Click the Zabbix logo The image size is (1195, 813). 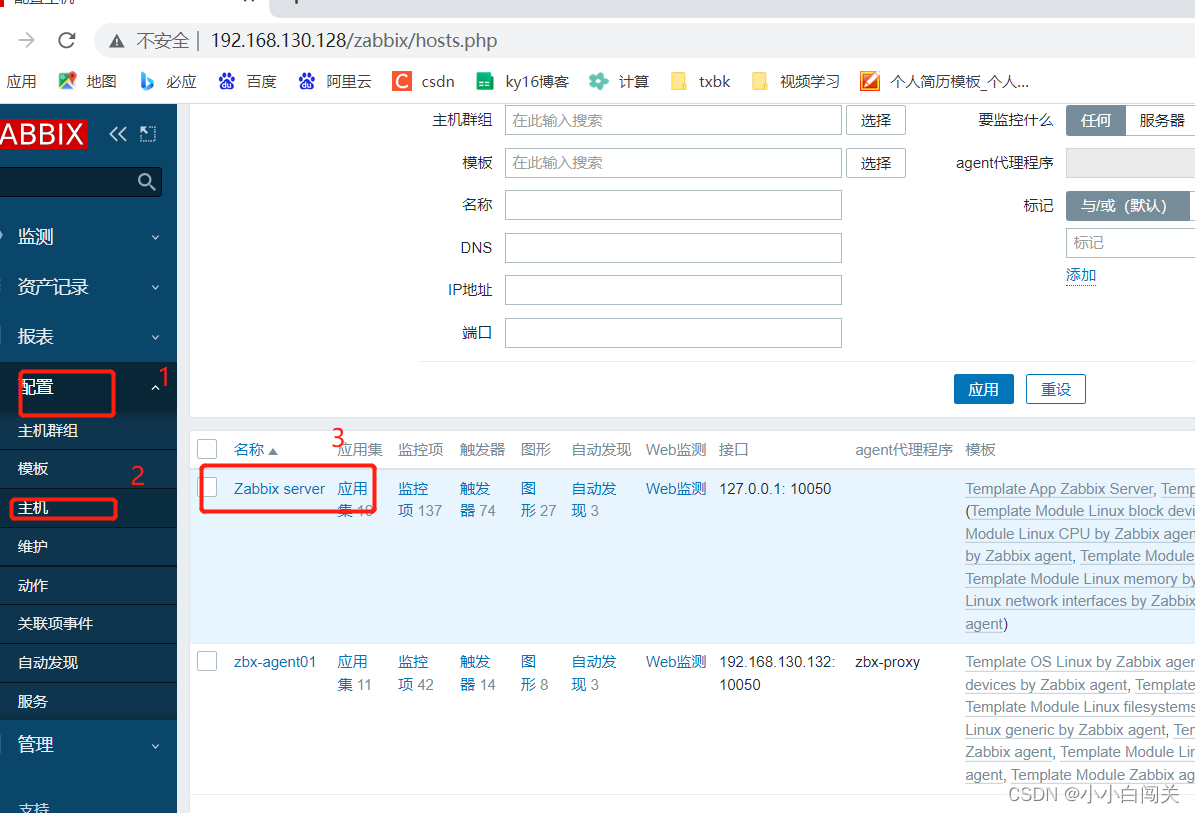pyautogui.click(x=43, y=134)
